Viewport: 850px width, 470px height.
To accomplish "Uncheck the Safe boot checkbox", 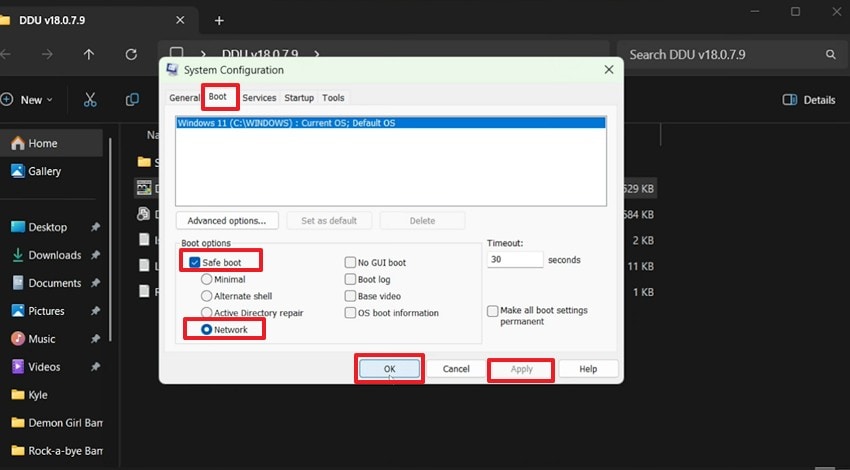I will pos(195,262).
